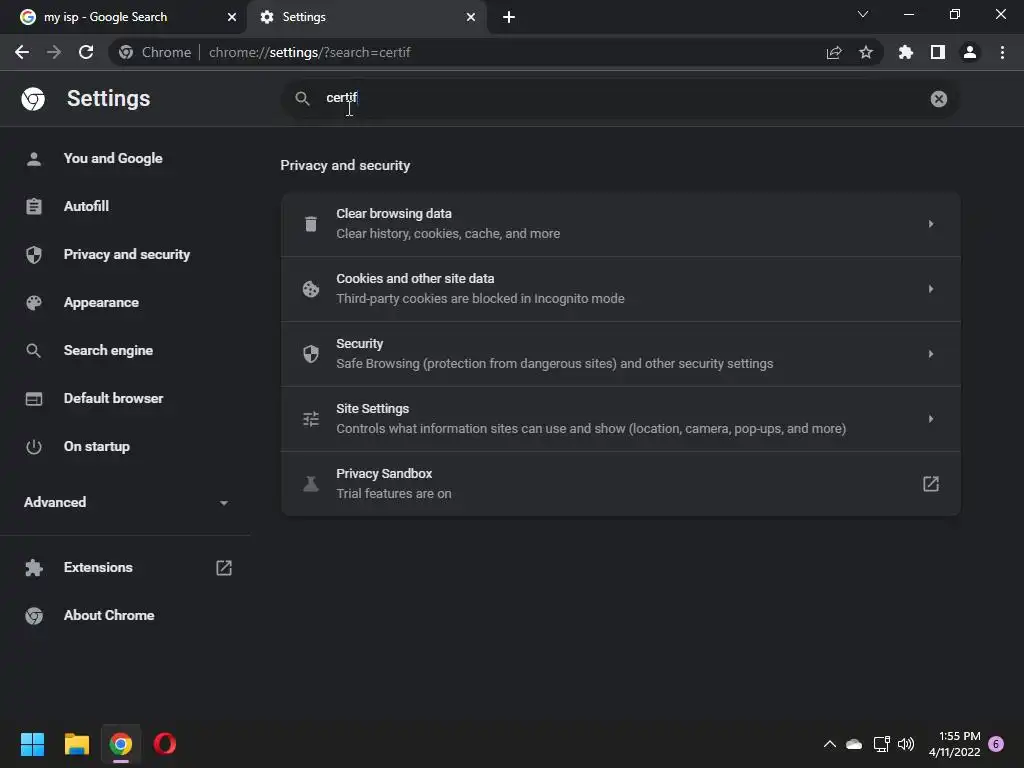Click the cookie icon in Cookies row
The height and width of the screenshot is (768, 1024).
tap(311, 289)
